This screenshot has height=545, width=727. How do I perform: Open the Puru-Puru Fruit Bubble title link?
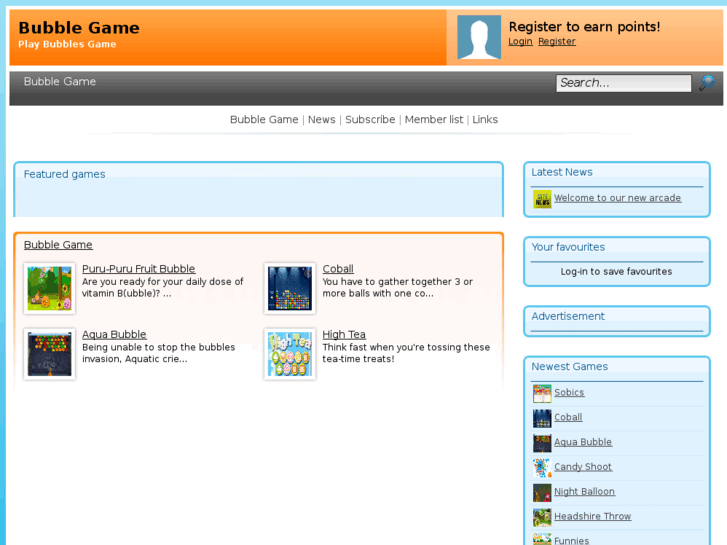pyautogui.click(x=139, y=269)
